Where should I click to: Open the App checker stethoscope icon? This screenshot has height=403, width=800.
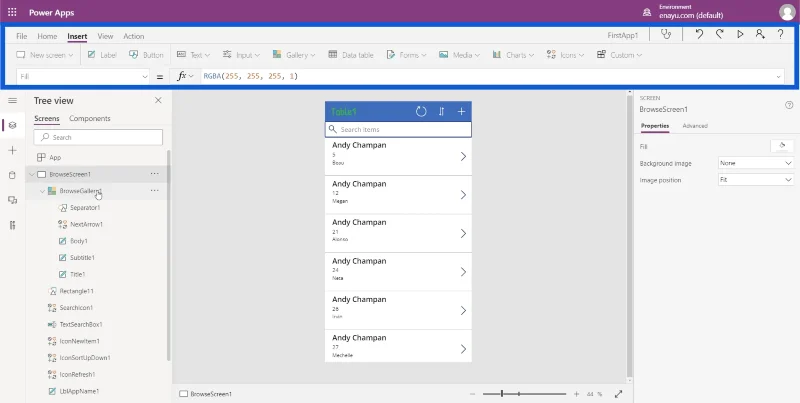pyautogui.click(x=666, y=34)
